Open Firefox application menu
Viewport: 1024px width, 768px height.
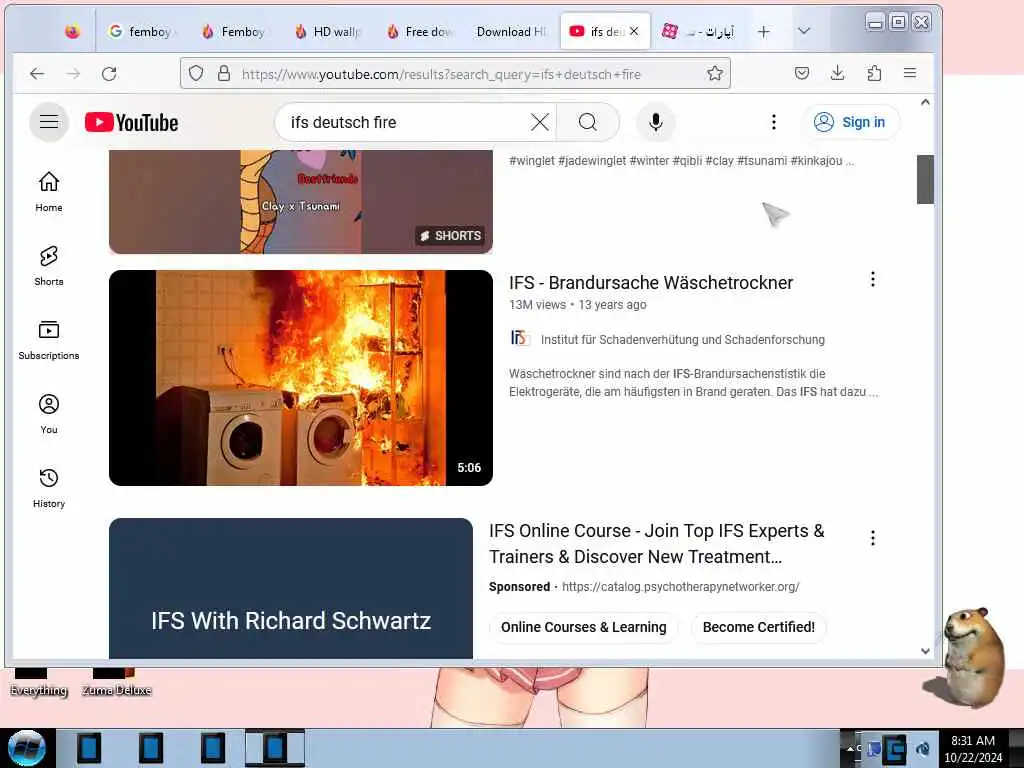(x=910, y=73)
